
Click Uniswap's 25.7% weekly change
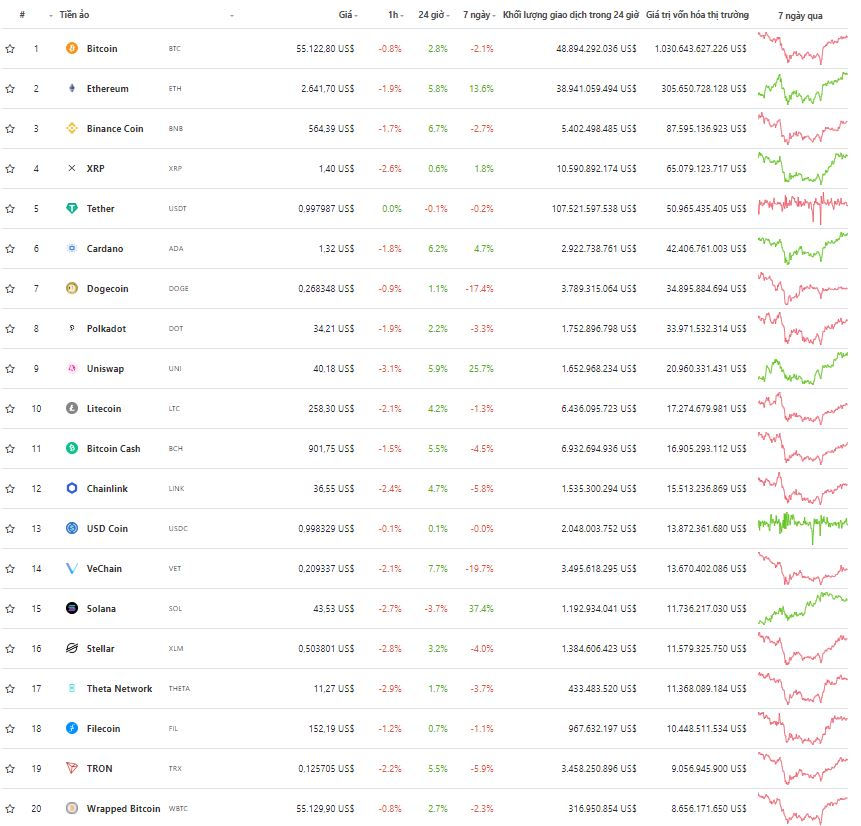point(481,369)
